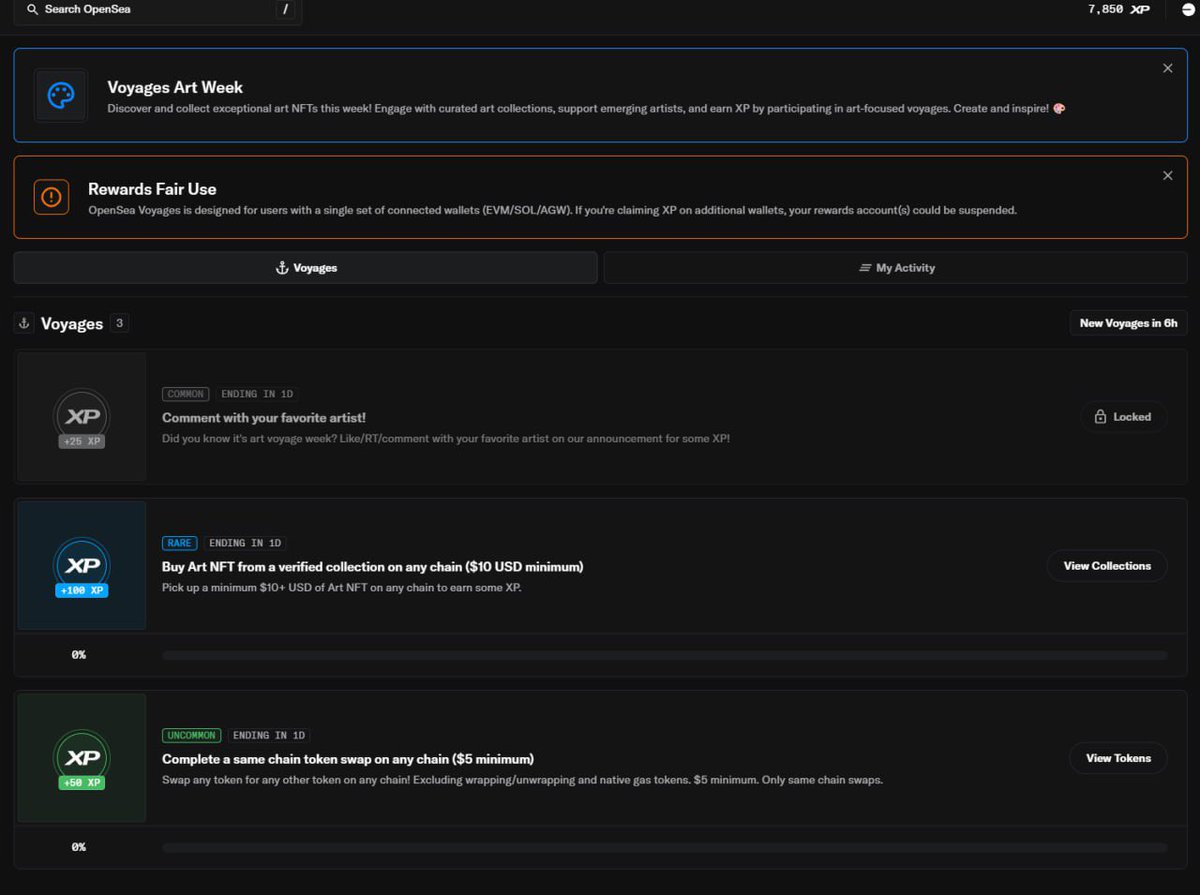This screenshot has height=895, width=1200.
Task: Click the Rewards Fair Use title
Action: pos(152,189)
